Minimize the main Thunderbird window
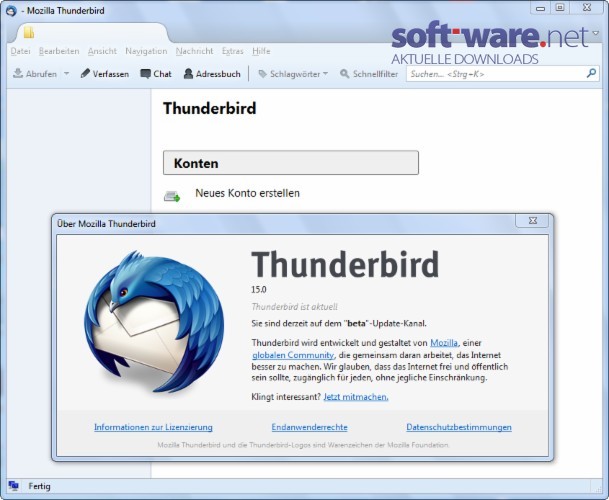The width and height of the screenshot is (609, 500). tap(540, 7)
